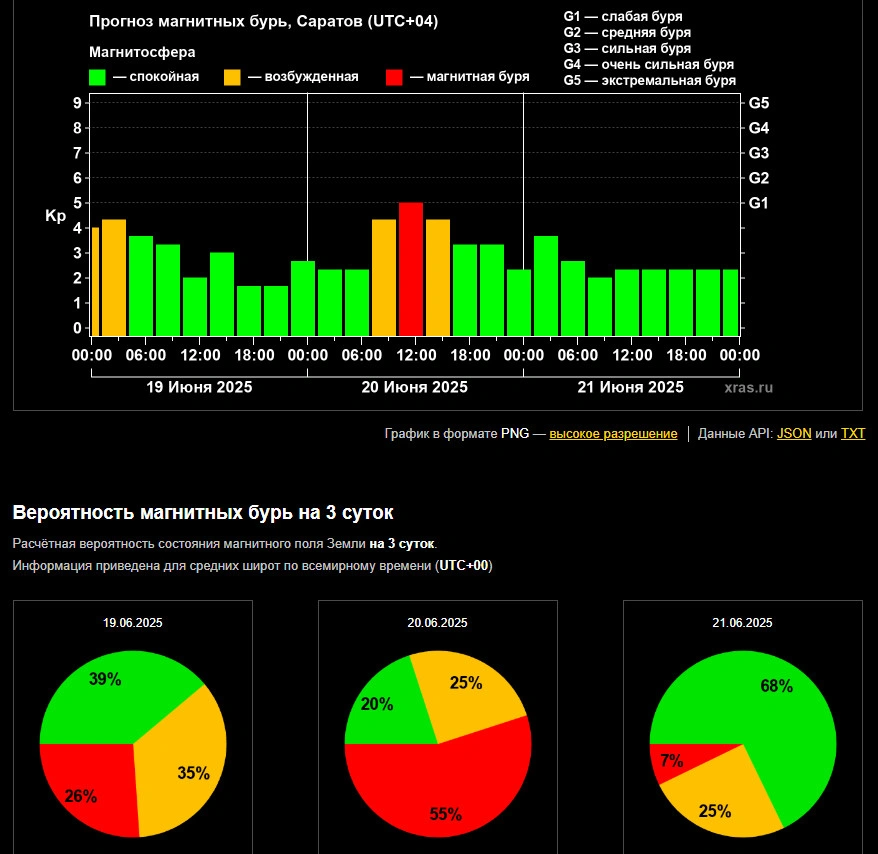Open the high resolution PNG link

(x=613, y=433)
